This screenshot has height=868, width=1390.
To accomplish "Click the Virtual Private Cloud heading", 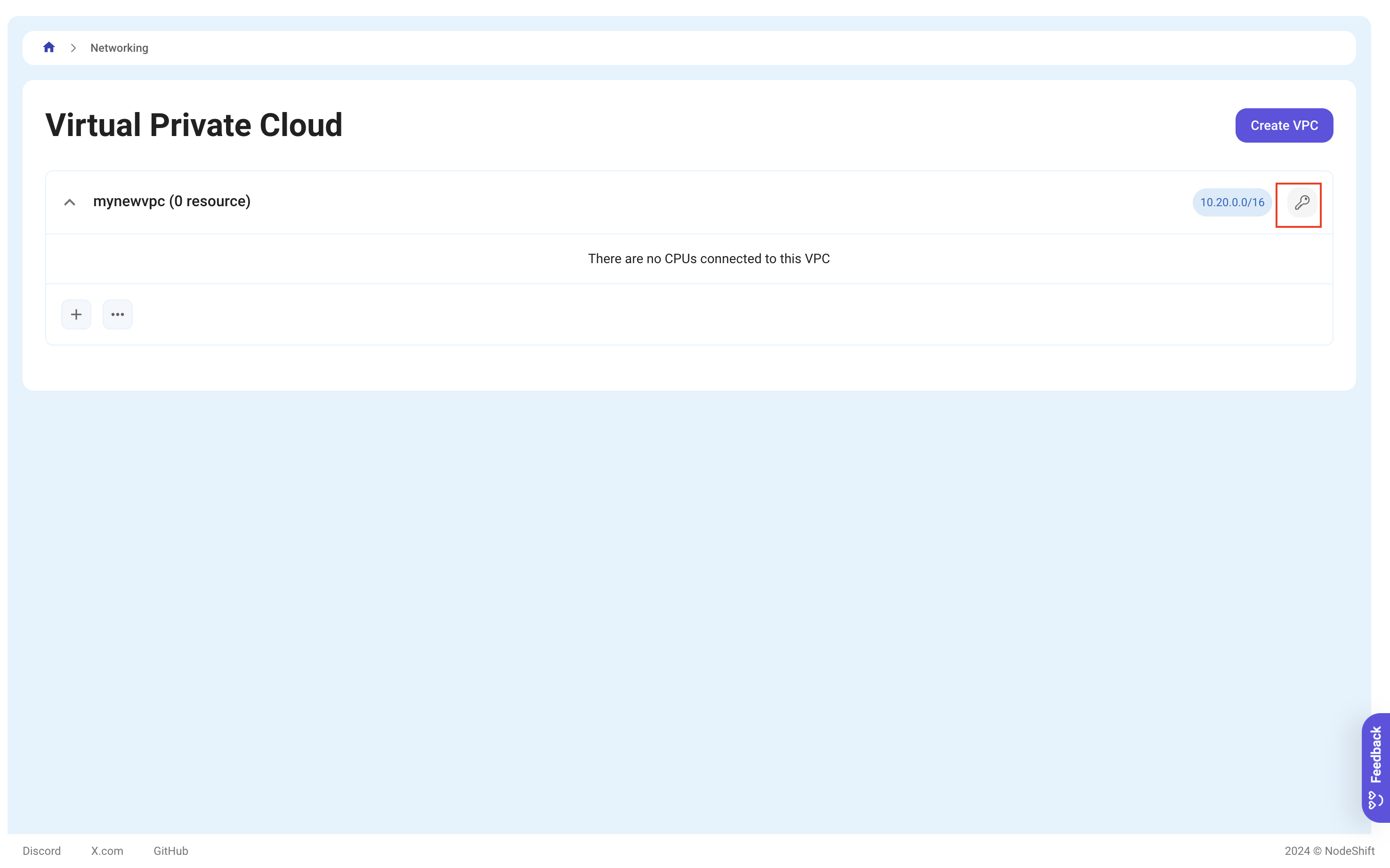I will (194, 125).
